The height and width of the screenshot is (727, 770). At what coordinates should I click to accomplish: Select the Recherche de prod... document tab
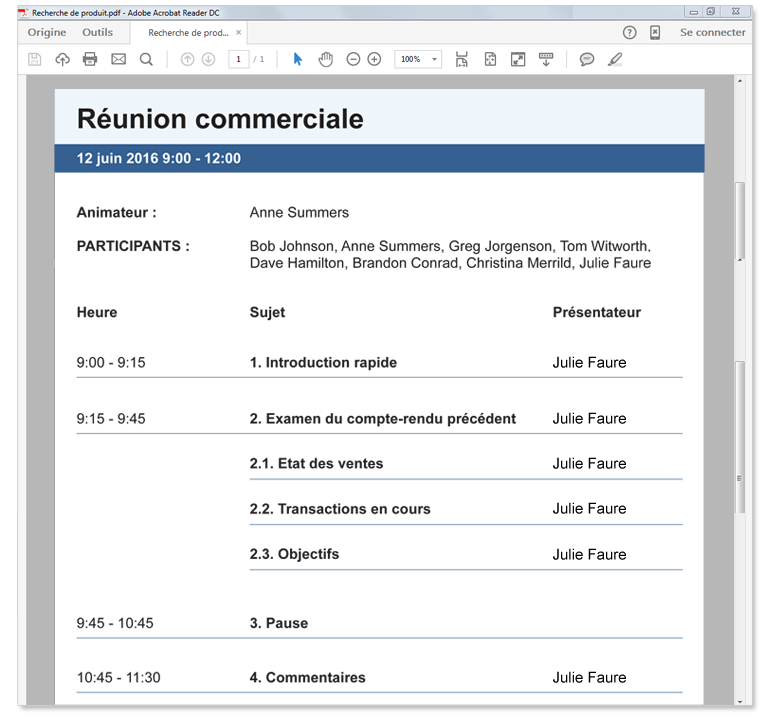188,33
